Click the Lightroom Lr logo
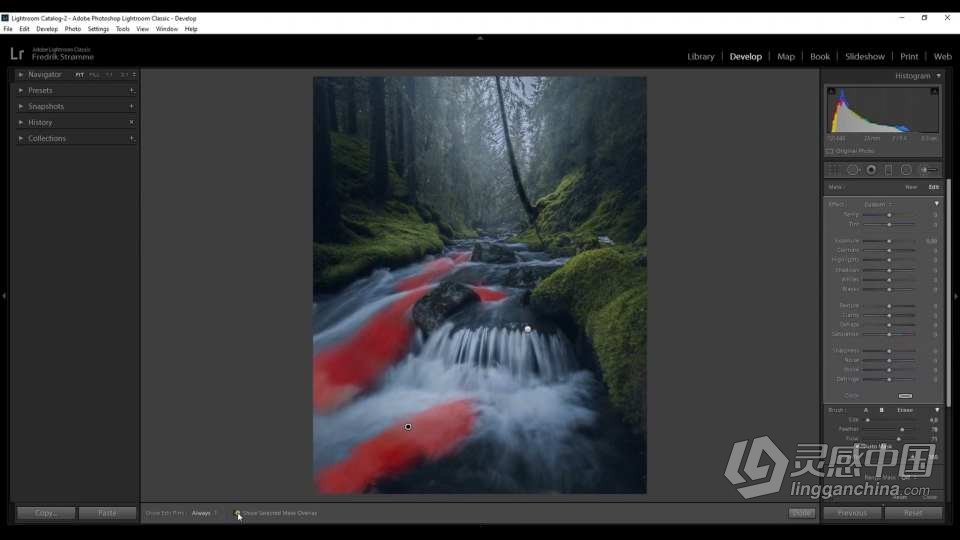This screenshot has width=960, height=540. point(17,54)
